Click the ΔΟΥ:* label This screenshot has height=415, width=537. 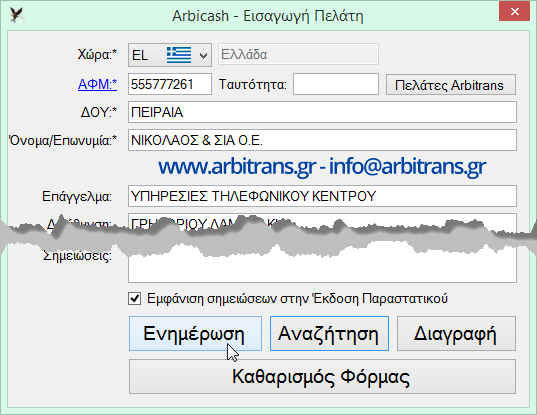99,112
